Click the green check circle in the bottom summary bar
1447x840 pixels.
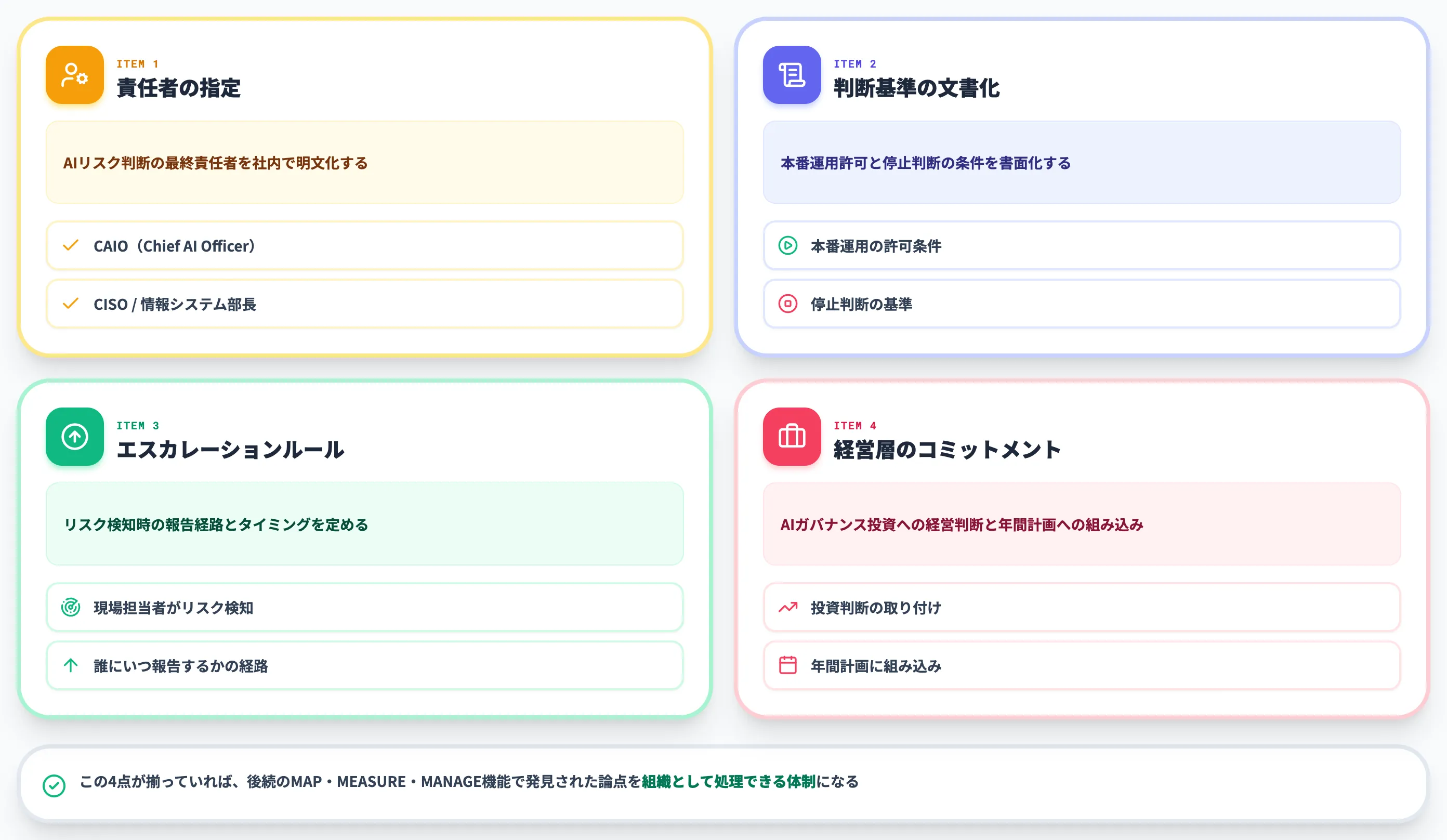(54, 785)
